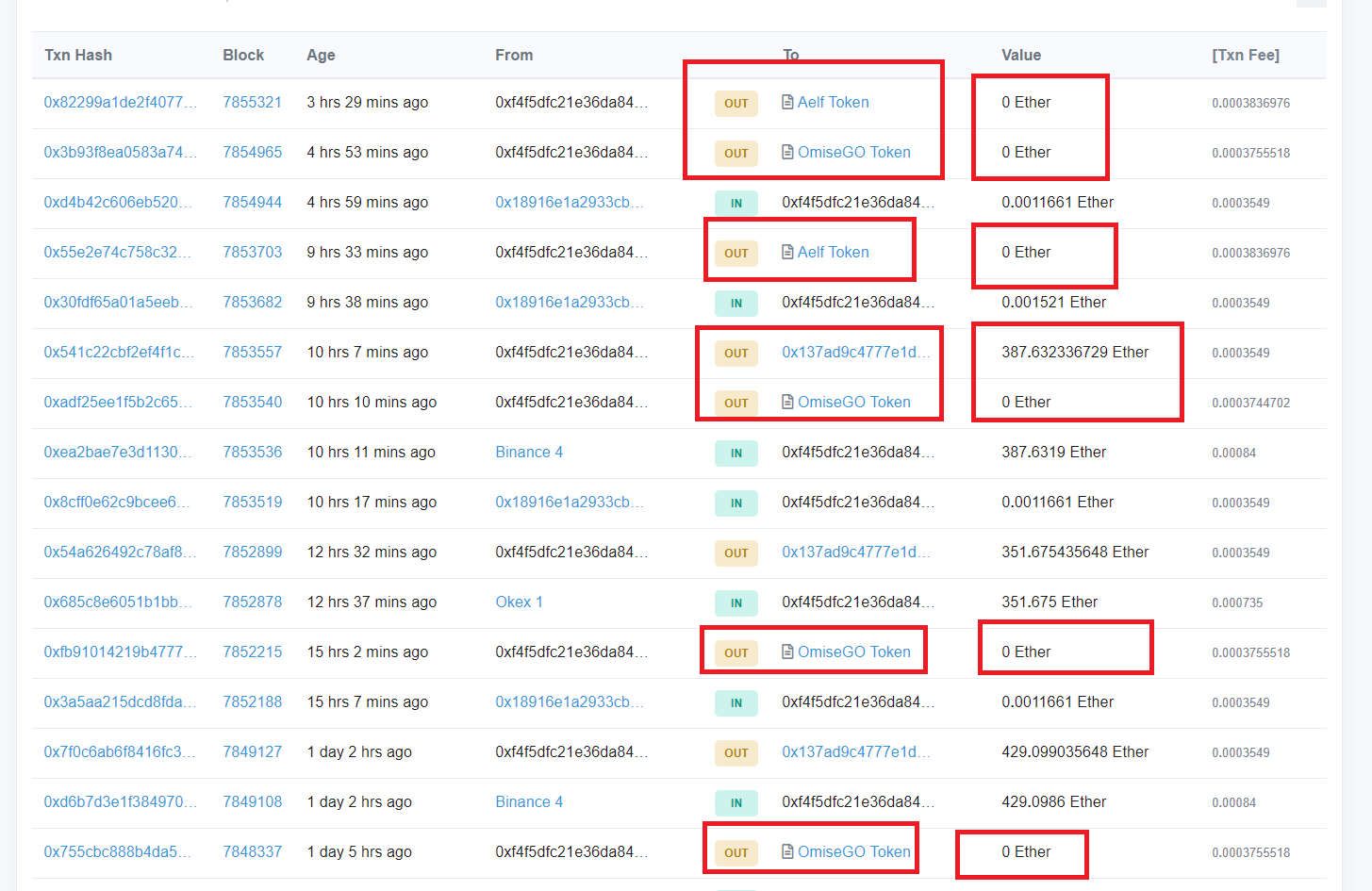Open sender 0x18916e1a2933cb… in block 7853519 row
This screenshot has width=1372, height=891.
570,502
